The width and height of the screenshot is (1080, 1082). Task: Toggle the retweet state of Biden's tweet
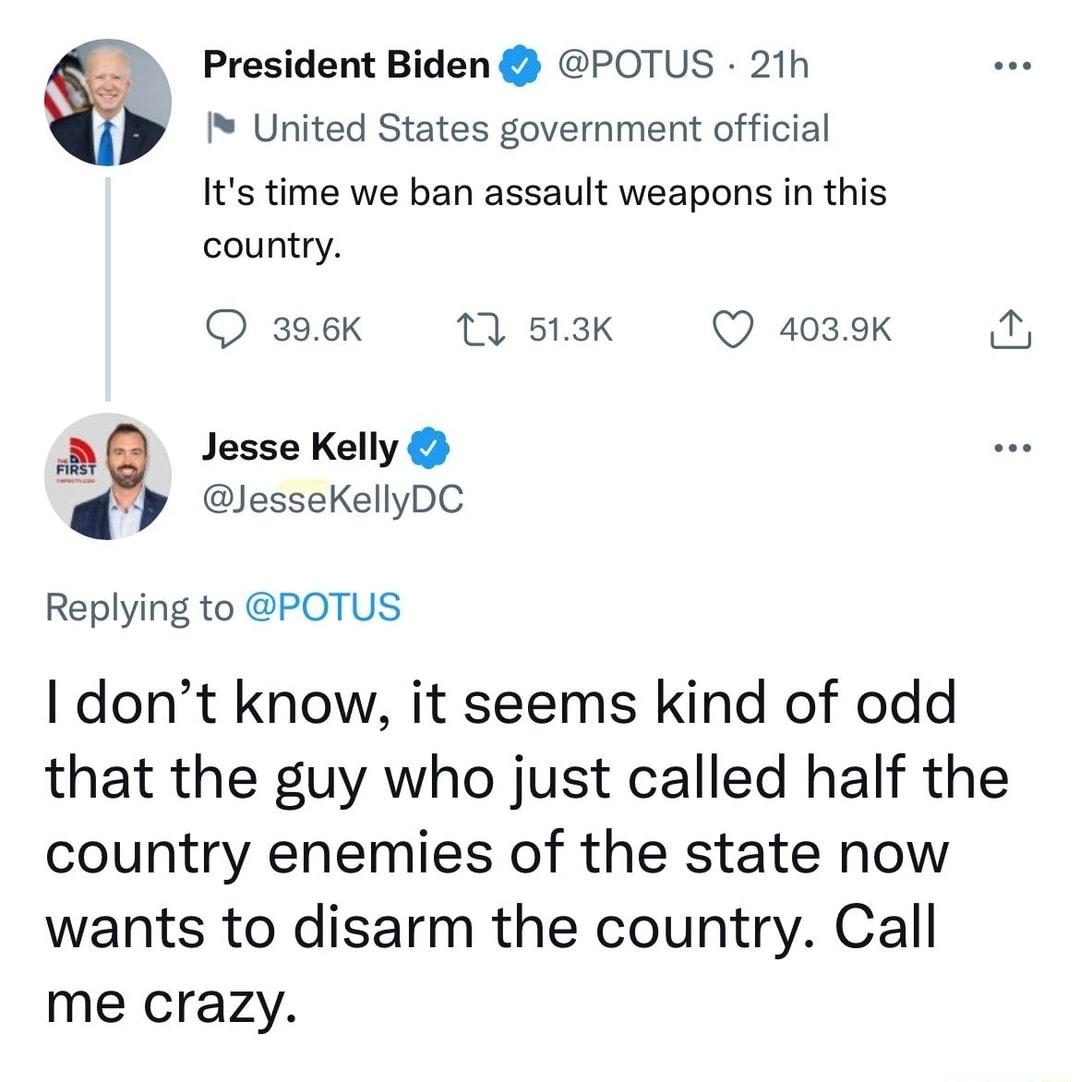481,329
